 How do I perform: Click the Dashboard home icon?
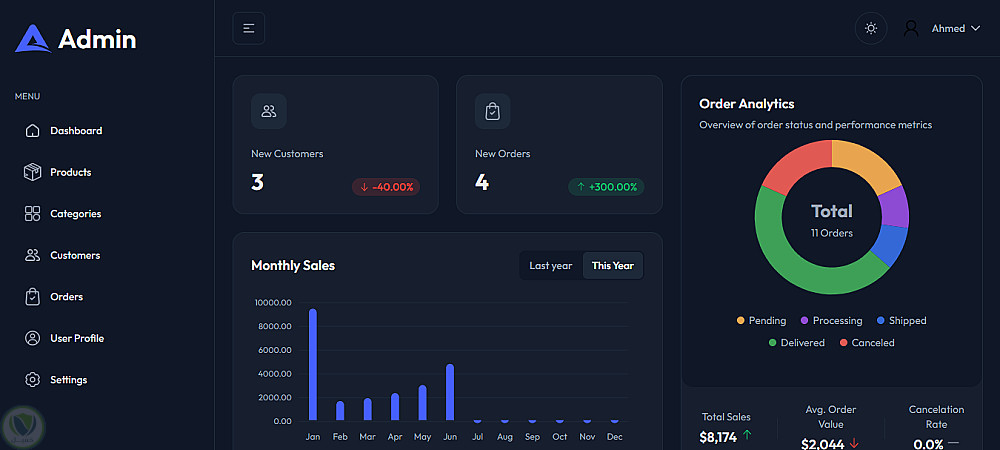pos(33,131)
